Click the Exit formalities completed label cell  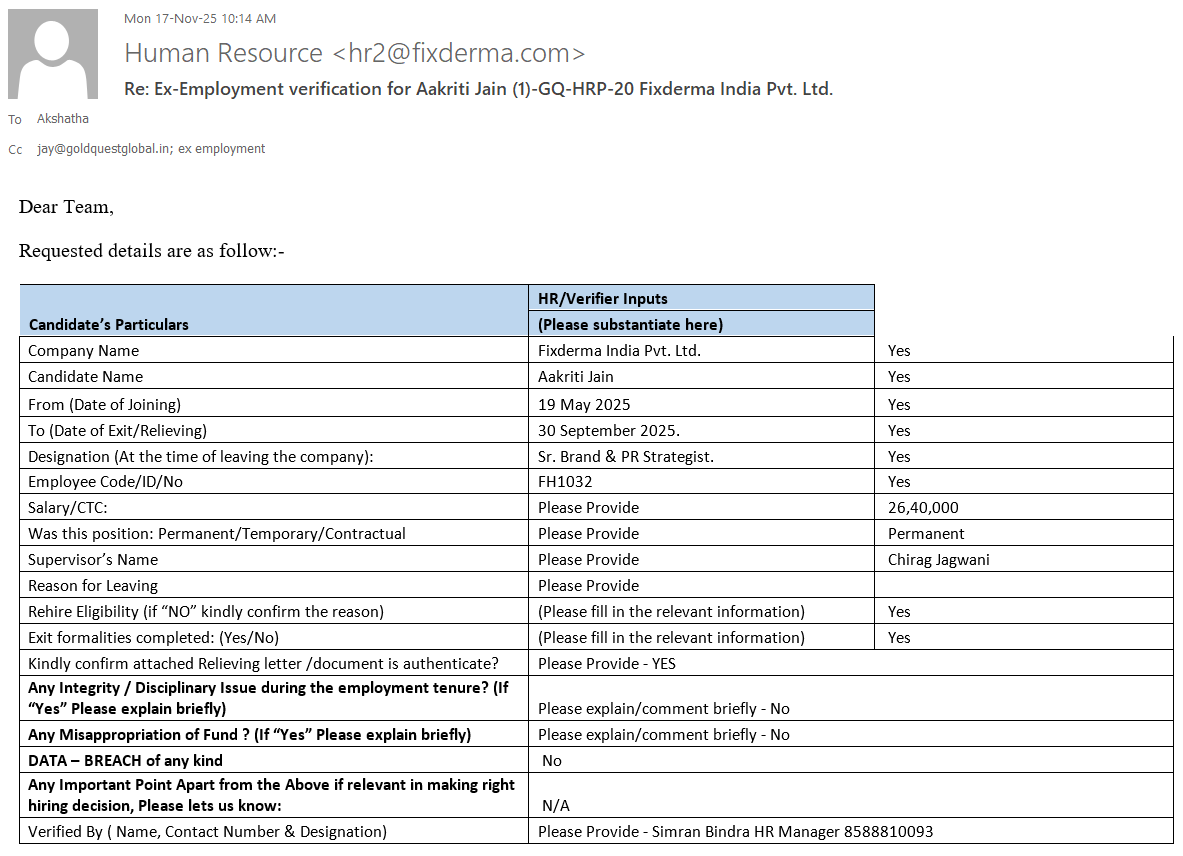[x=274, y=637]
